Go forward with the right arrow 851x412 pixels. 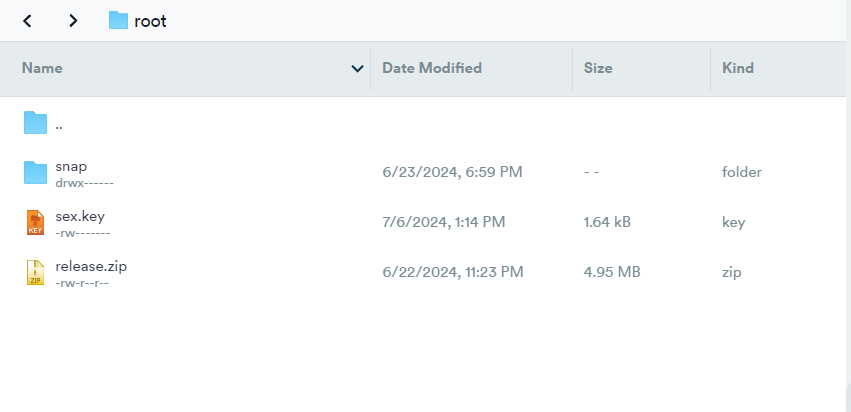click(x=73, y=21)
